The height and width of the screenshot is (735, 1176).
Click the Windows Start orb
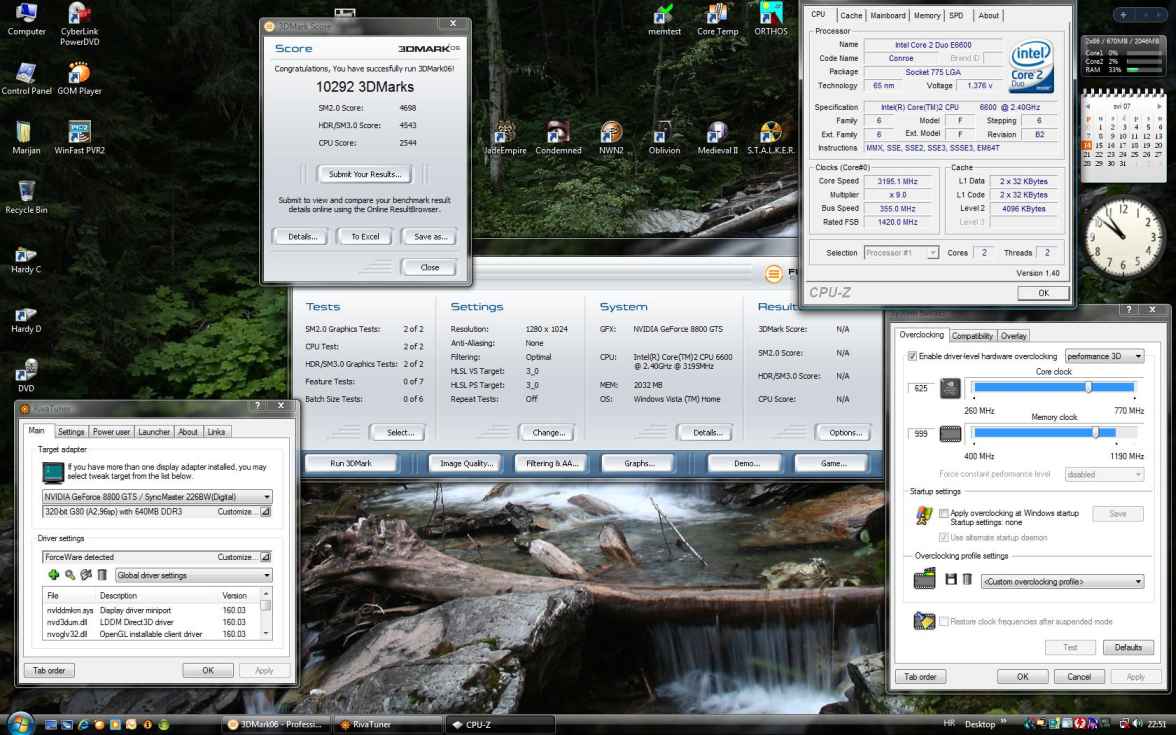[x=21, y=723]
